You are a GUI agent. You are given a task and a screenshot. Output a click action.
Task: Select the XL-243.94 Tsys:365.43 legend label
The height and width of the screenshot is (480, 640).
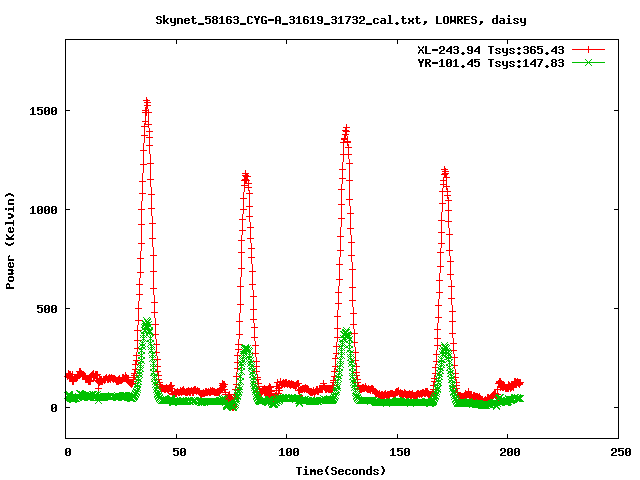click(491, 50)
